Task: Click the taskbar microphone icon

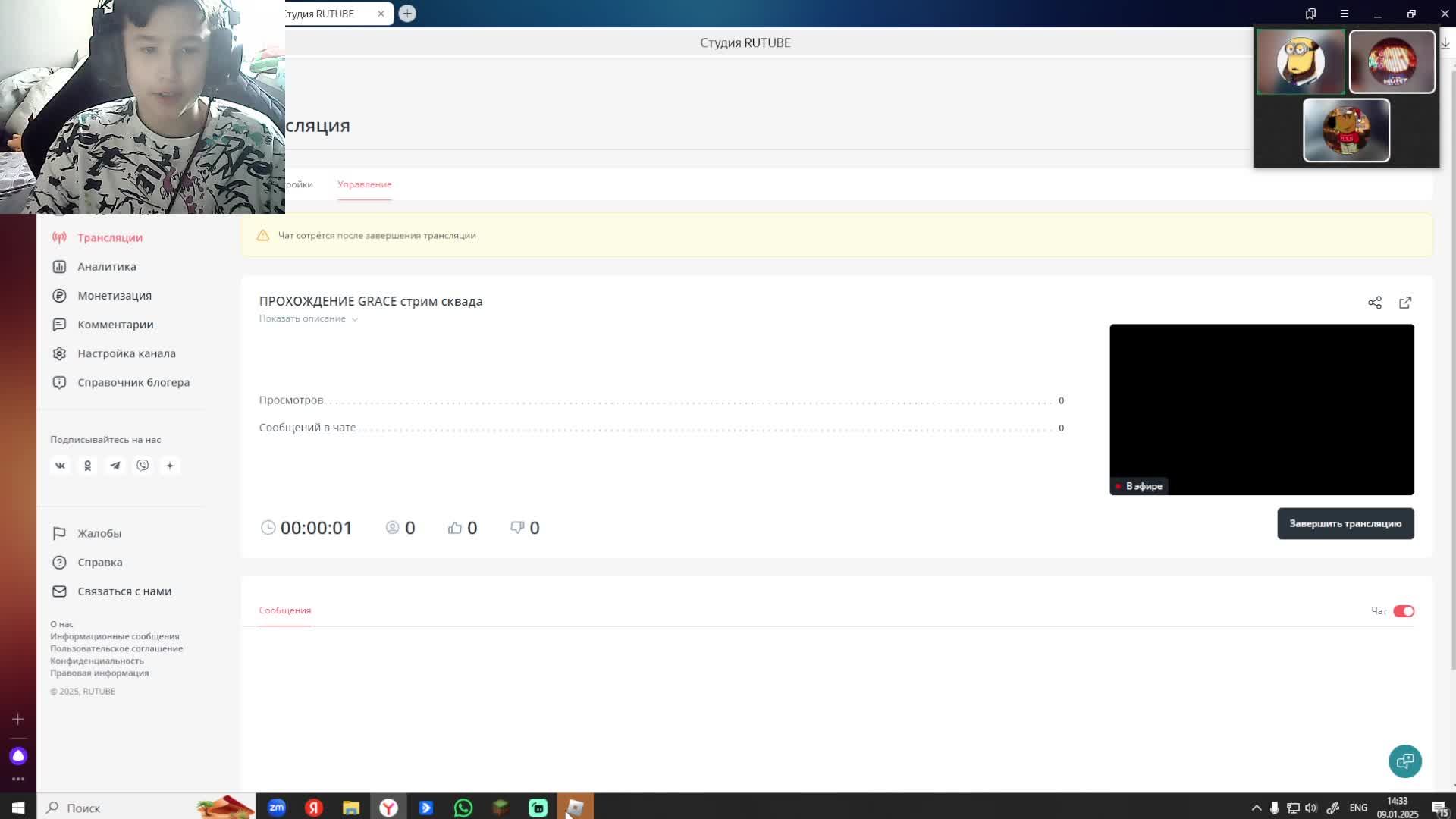Action: 1275,808
